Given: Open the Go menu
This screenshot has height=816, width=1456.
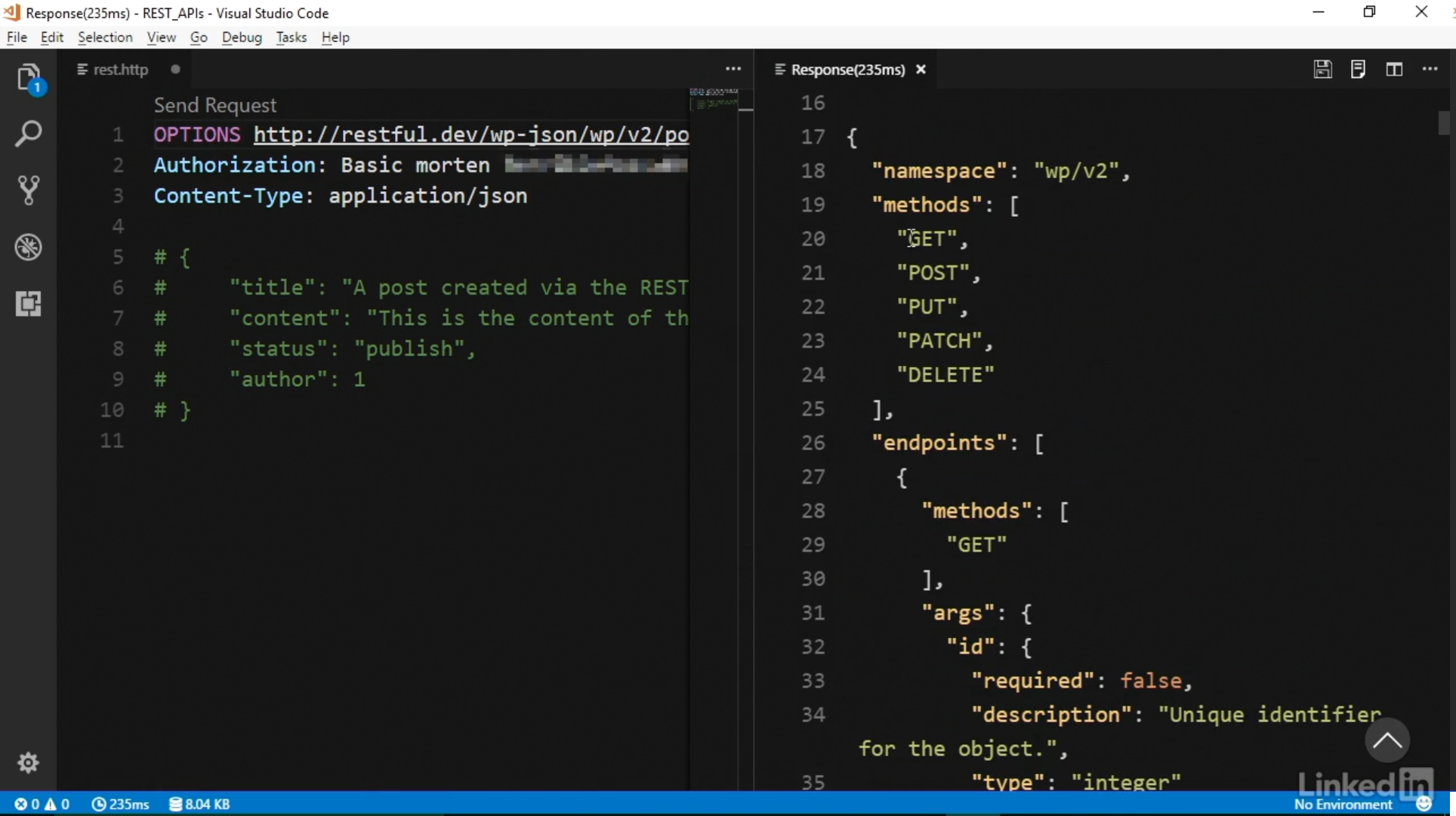Looking at the screenshot, I should coord(199,38).
